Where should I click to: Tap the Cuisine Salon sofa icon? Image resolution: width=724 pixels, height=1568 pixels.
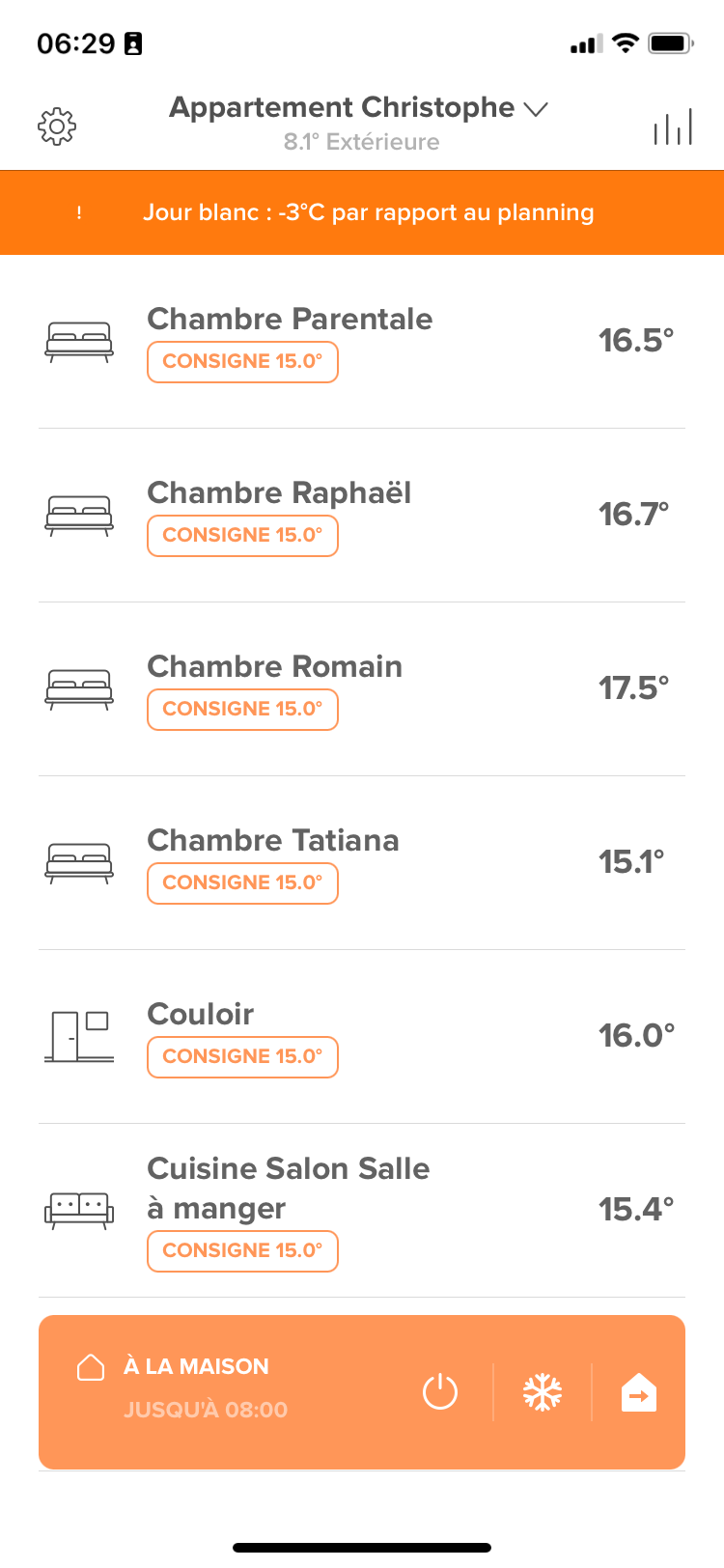coord(79,1211)
